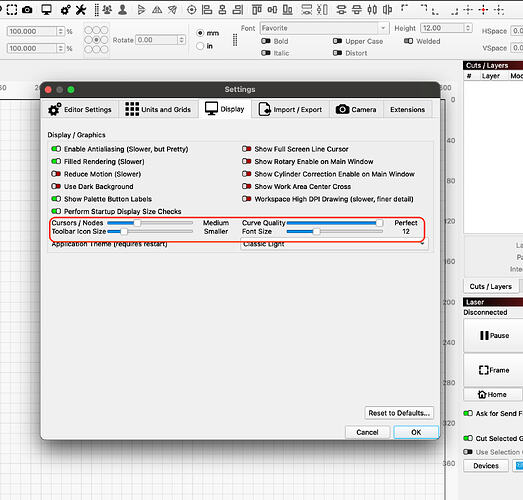
Task: Enable Use Dark Background toggle
Action: click(x=56, y=186)
